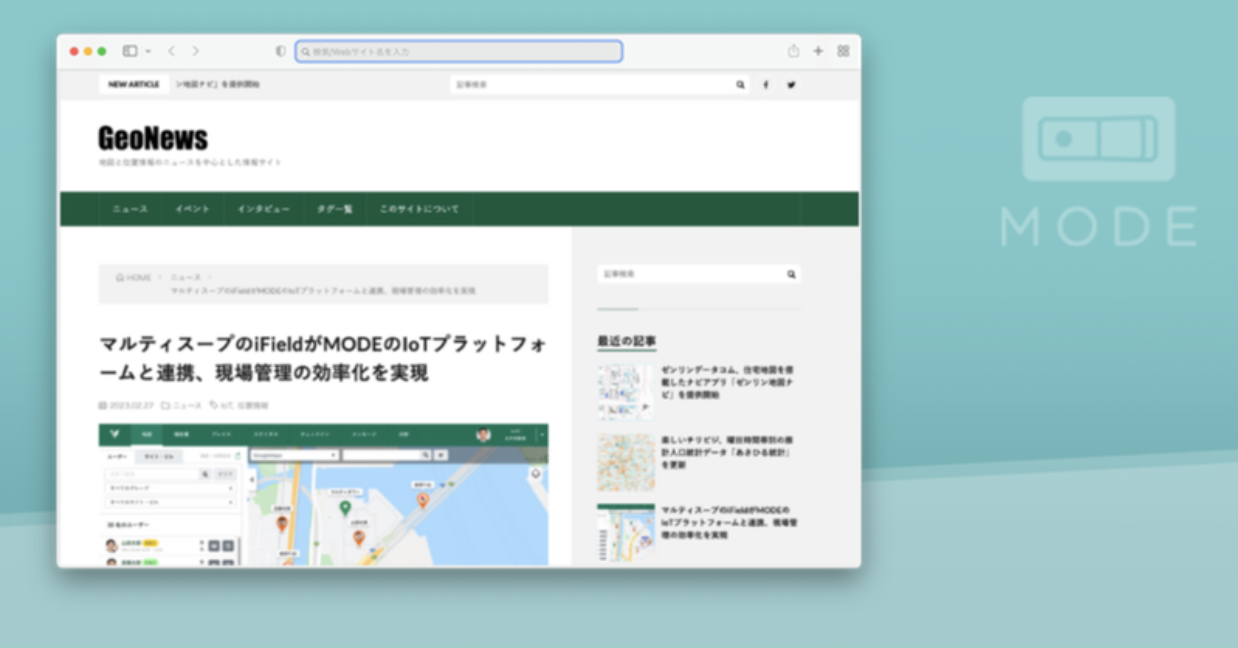The height and width of the screenshot is (648, 1238).
Task: Select the インタビュー navigation item
Action: point(263,209)
